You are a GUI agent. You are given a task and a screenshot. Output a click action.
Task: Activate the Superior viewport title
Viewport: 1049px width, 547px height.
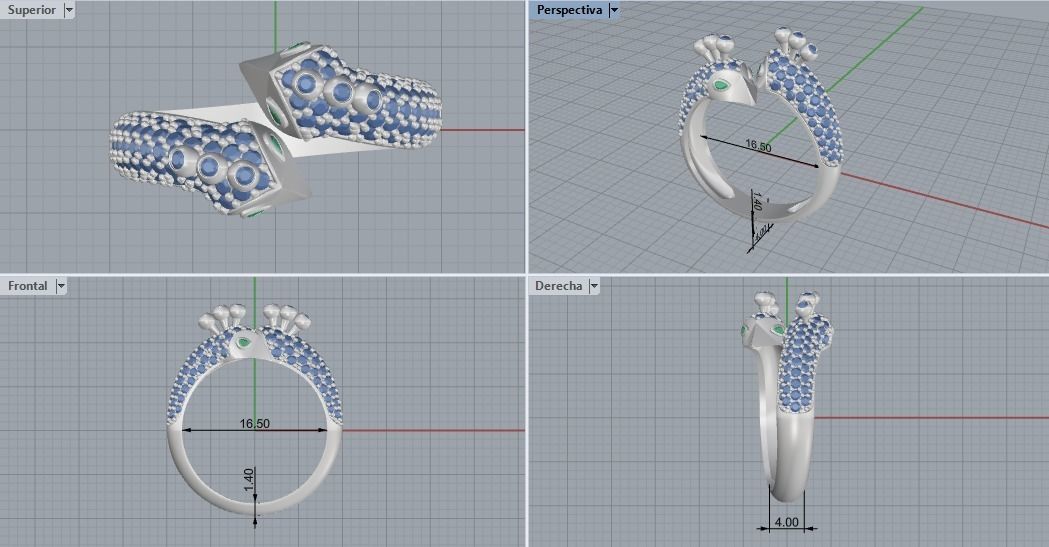tap(31, 10)
